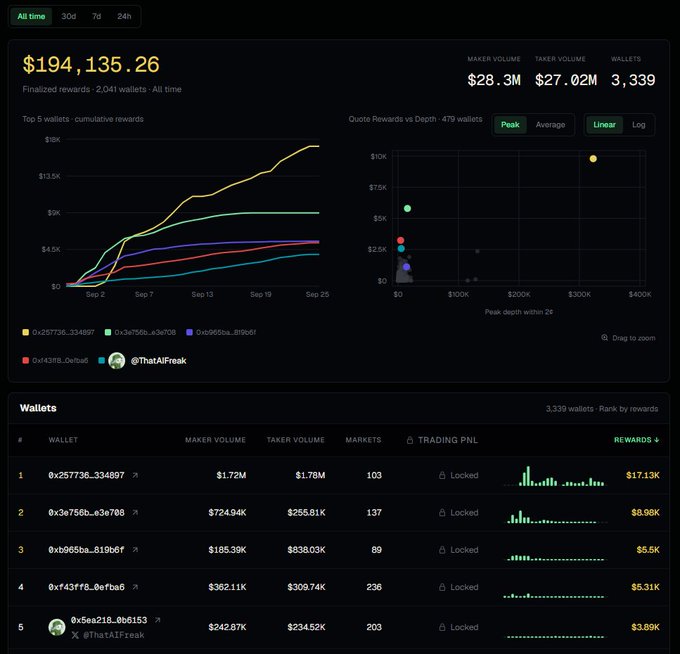Click the rewards sparkline for rank 1

(555, 476)
